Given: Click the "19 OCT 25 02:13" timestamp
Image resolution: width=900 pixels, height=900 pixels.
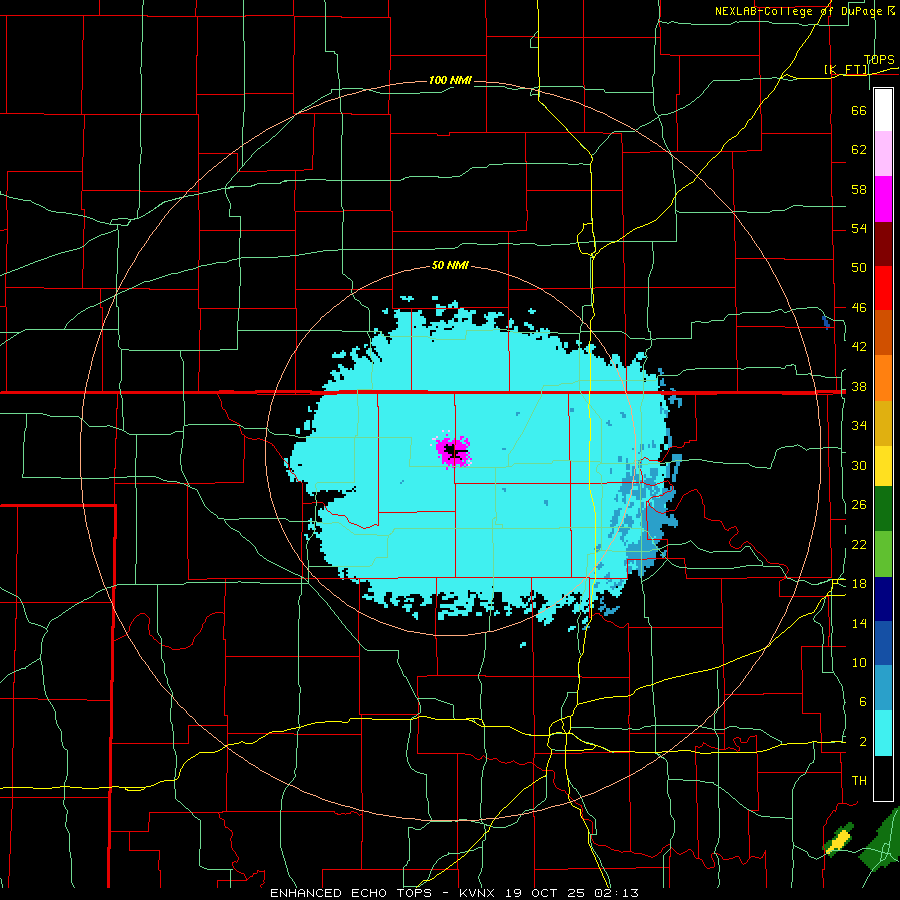Looking at the screenshot, I should (572, 893).
